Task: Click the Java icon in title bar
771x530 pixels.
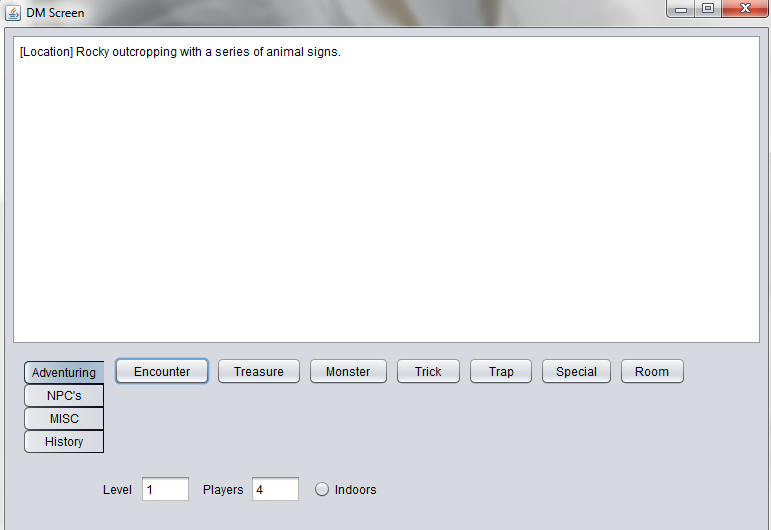Action: pyautogui.click(x=13, y=13)
